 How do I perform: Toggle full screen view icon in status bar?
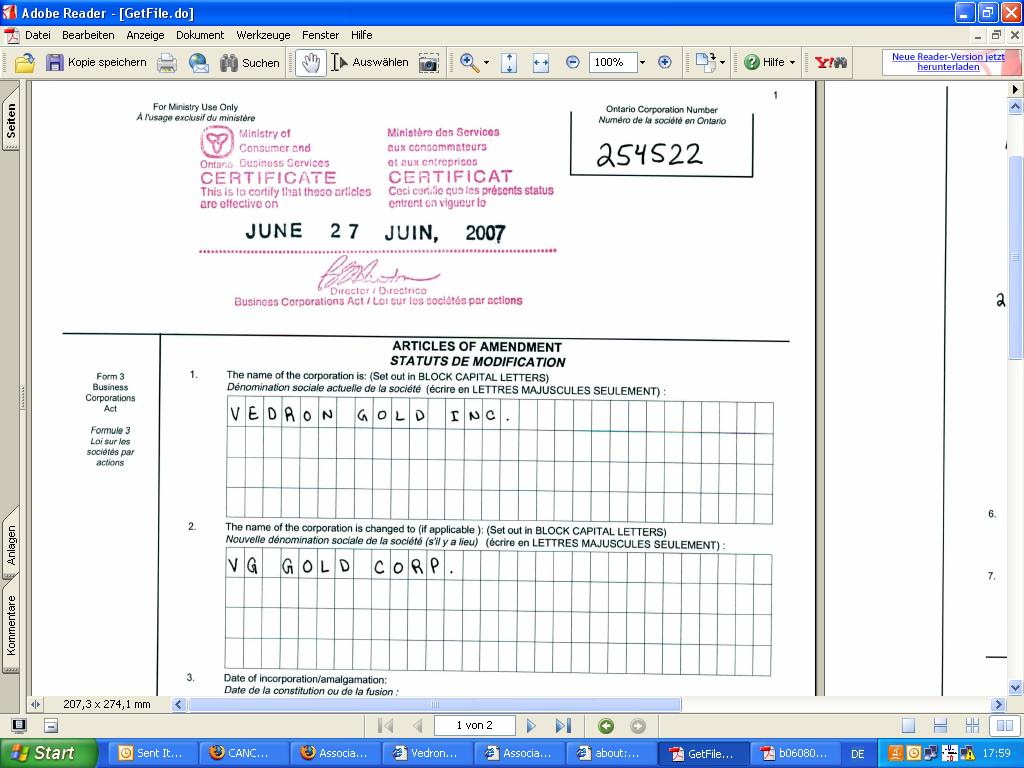tap(20, 726)
